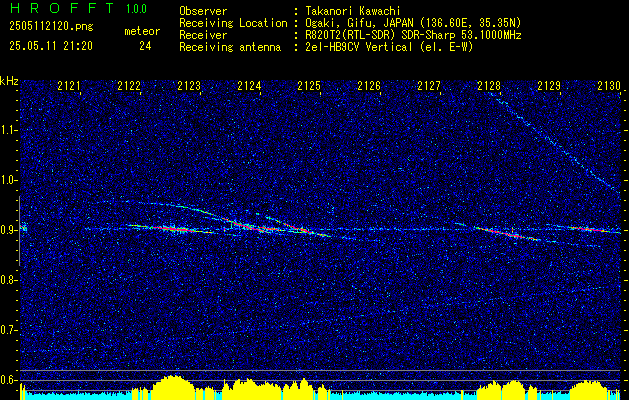Click the 2125 time marker
This screenshot has width=629, height=400.
pos(309,86)
